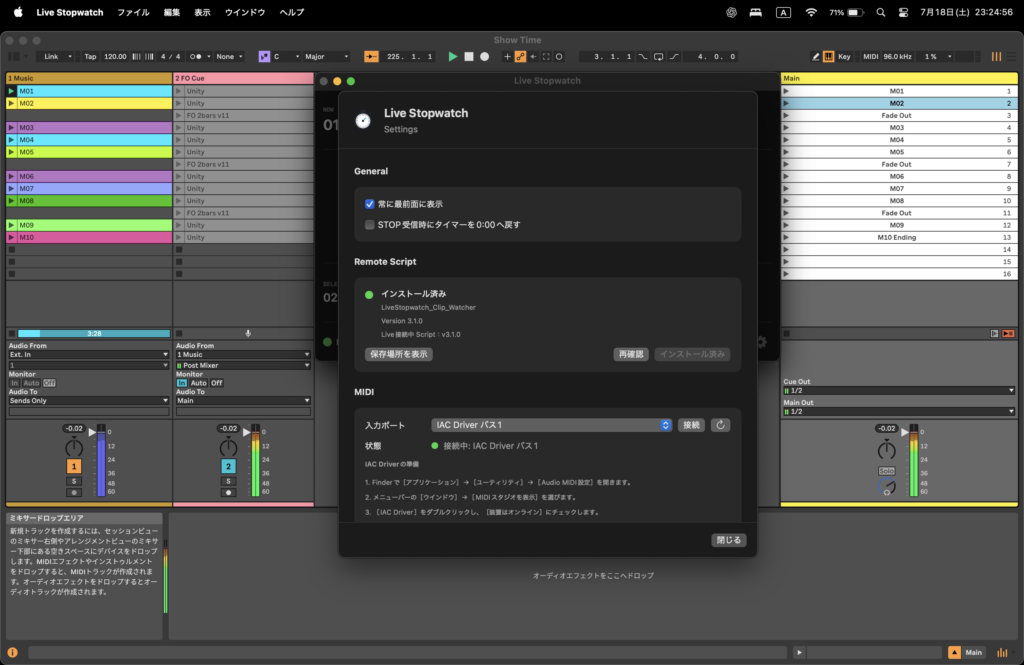
Task: Solo the 1 Music track
Action: pyautogui.click(x=74, y=481)
